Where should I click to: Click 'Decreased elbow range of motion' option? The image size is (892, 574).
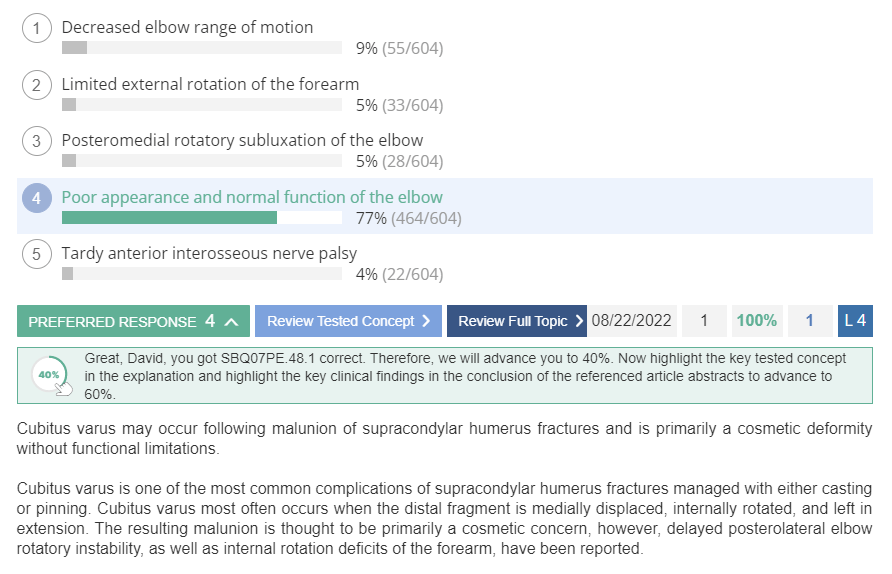pyautogui.click(x=187, y=27)
